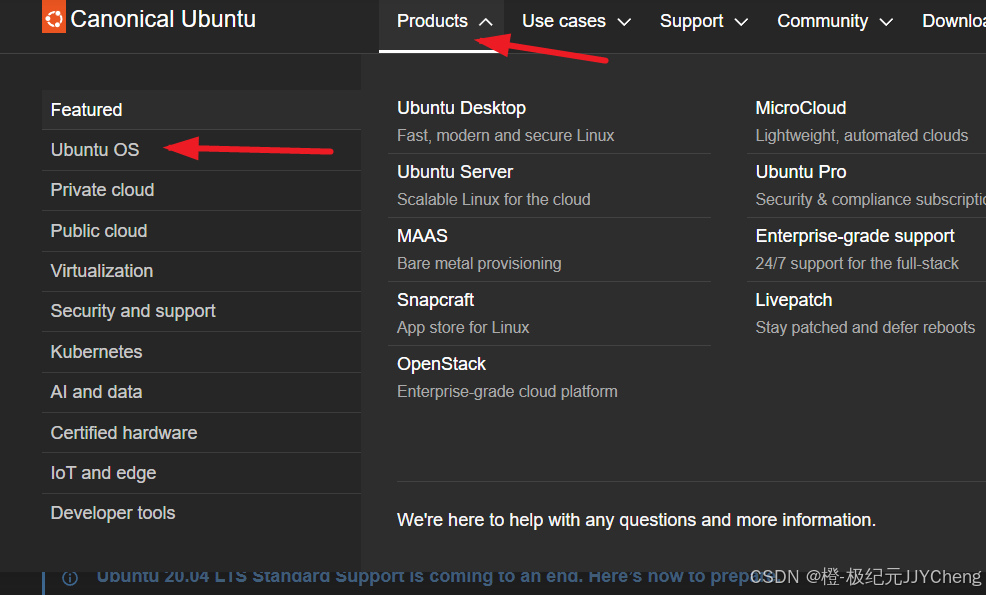Expand the Support menu chevron
Image resolution: width=986 pixels, height=595 pixels.
741,22
